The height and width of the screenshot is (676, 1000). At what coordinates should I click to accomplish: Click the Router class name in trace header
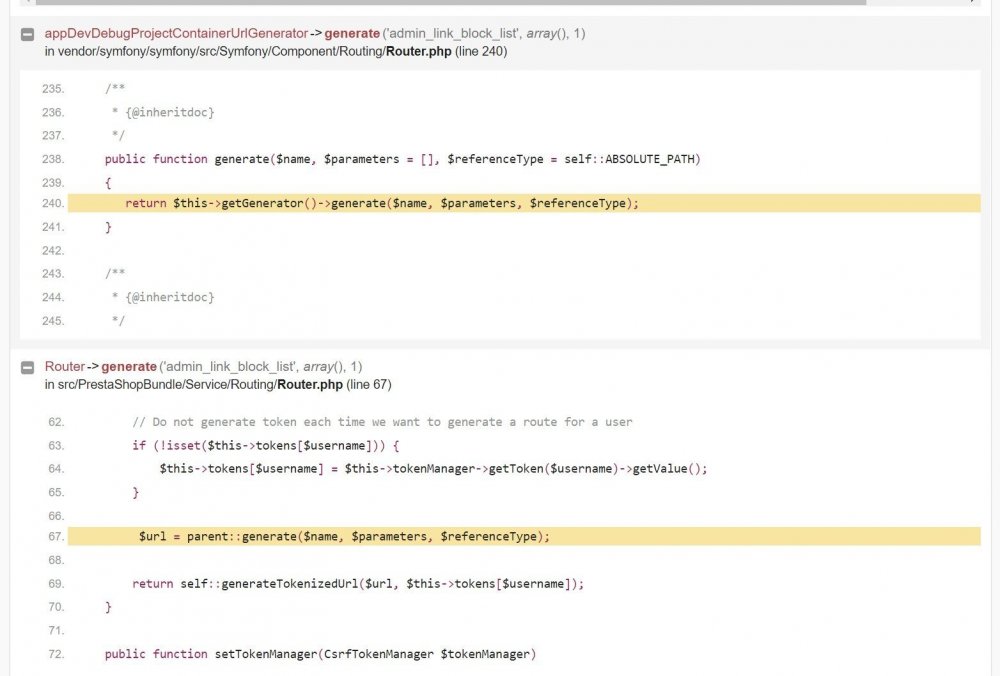click(64, 367)
